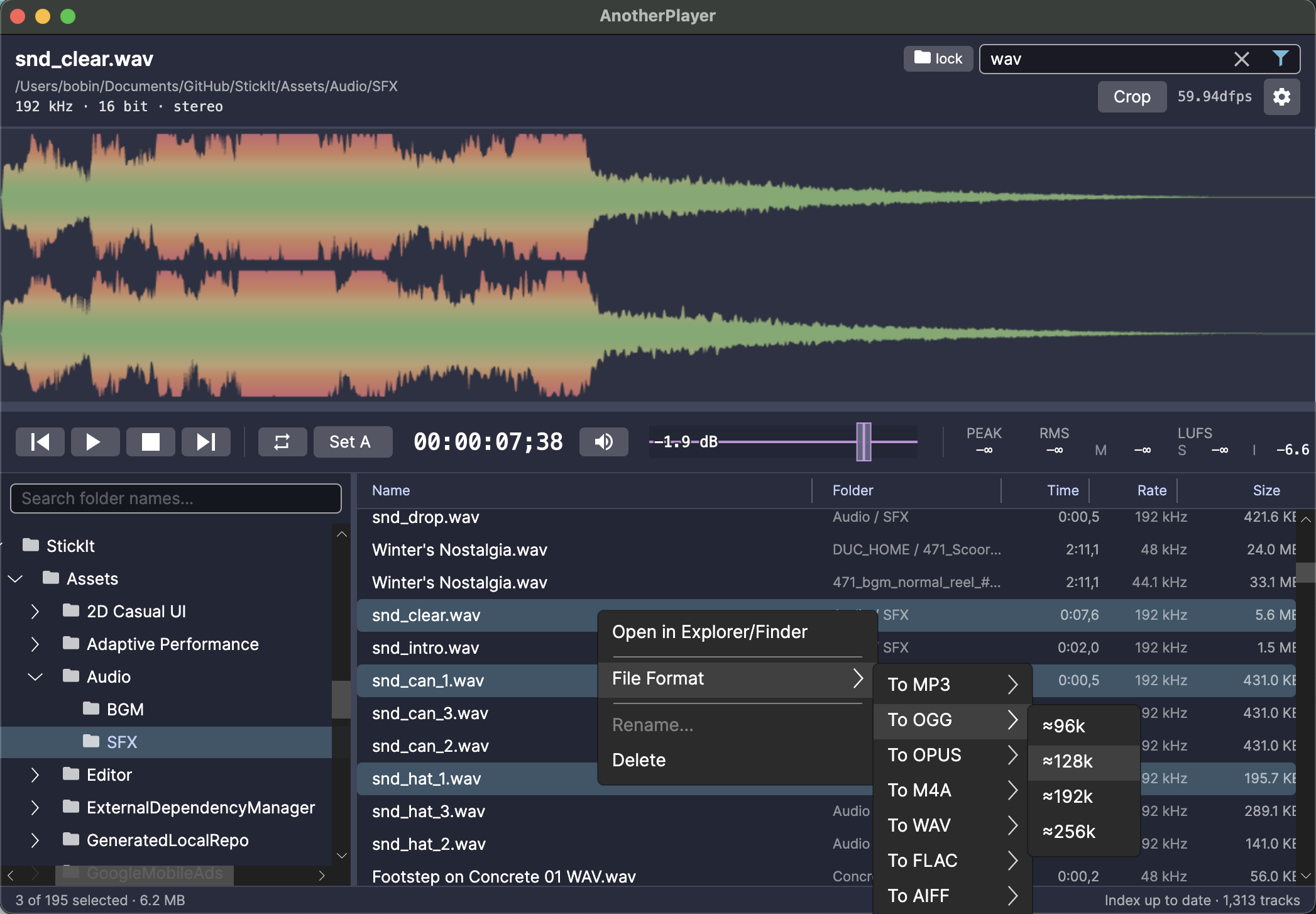The image size is (1316, 914).
Task: Open the To MP3 submenu
Action: (952, 684)
